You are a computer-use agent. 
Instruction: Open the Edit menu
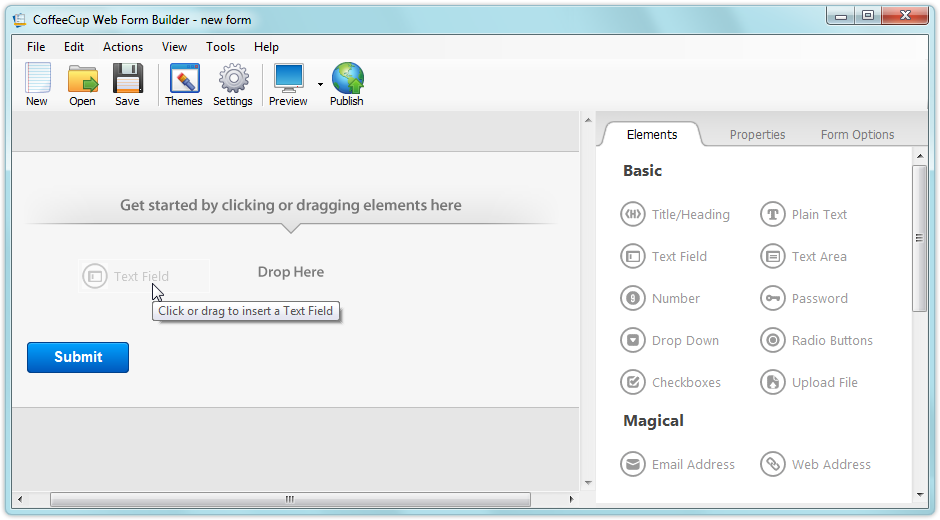tap(74, 47)
